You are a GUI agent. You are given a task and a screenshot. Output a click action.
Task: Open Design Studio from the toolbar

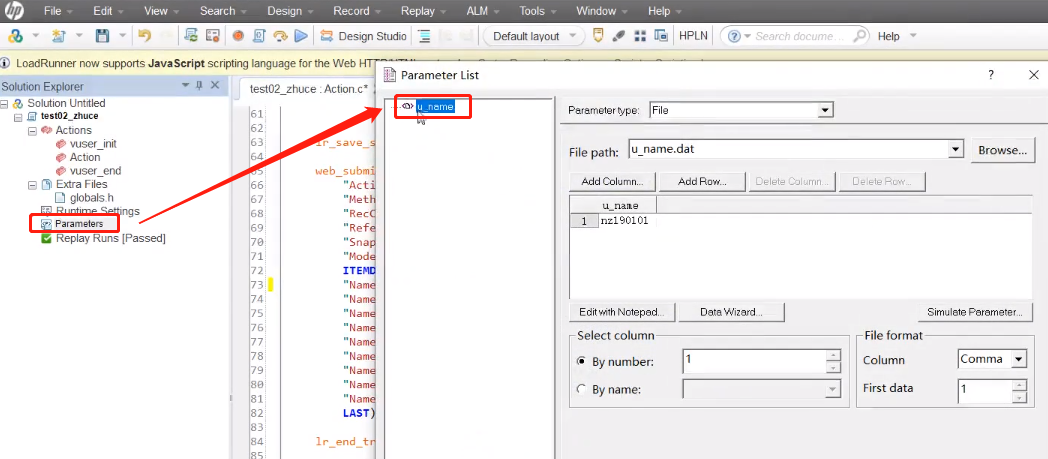[x=363, y=36]
